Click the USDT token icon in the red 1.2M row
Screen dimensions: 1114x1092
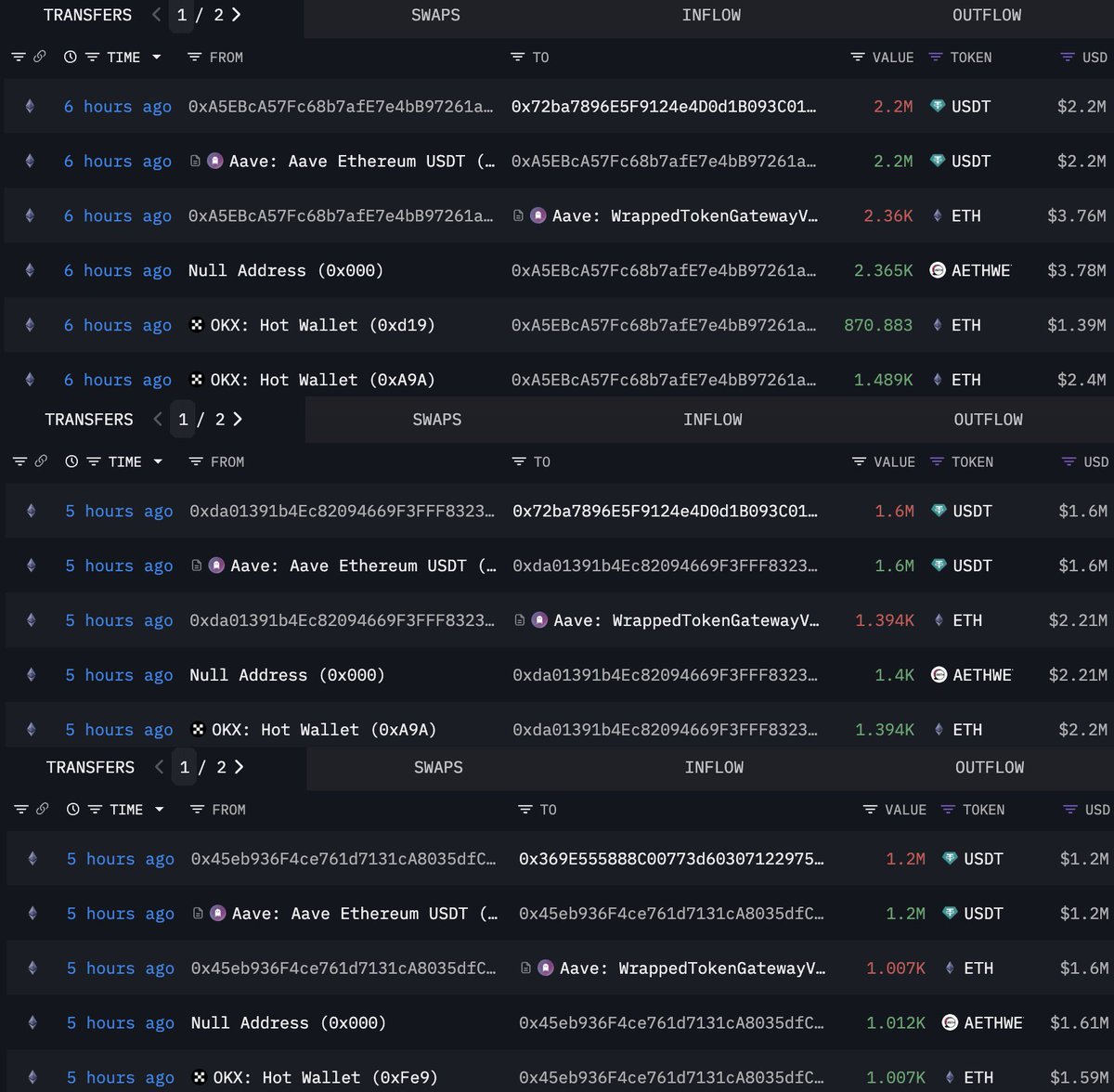click(950, 859)
